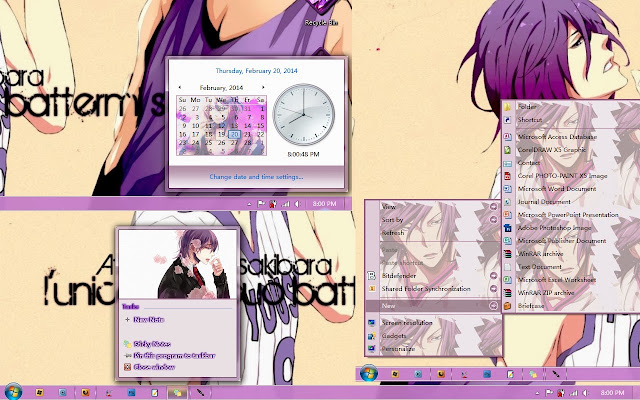
Task: Create a CorelDRAW X5 Graphic
Action: 571,150
